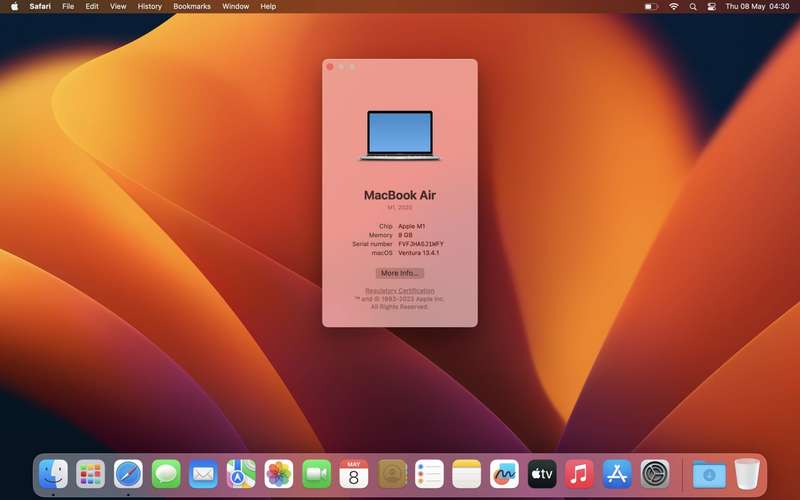
Task: Launch Safari from the Dock
Action: 128,474
